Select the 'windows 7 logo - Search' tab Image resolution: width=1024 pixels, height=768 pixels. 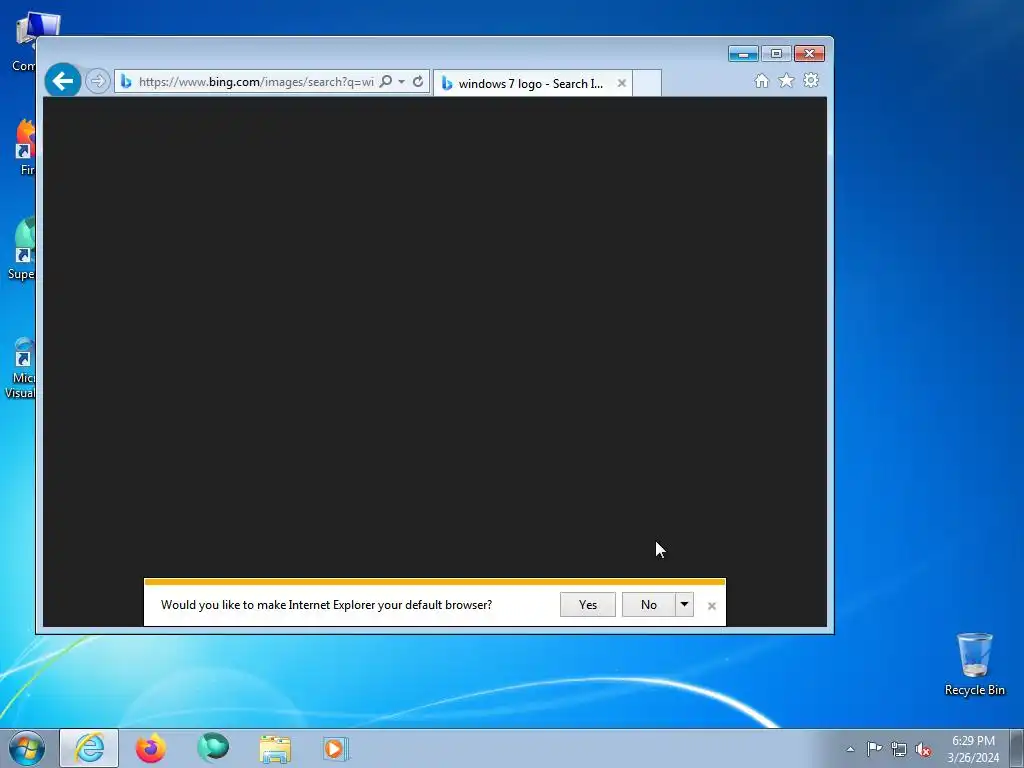[x=532, y=84]
